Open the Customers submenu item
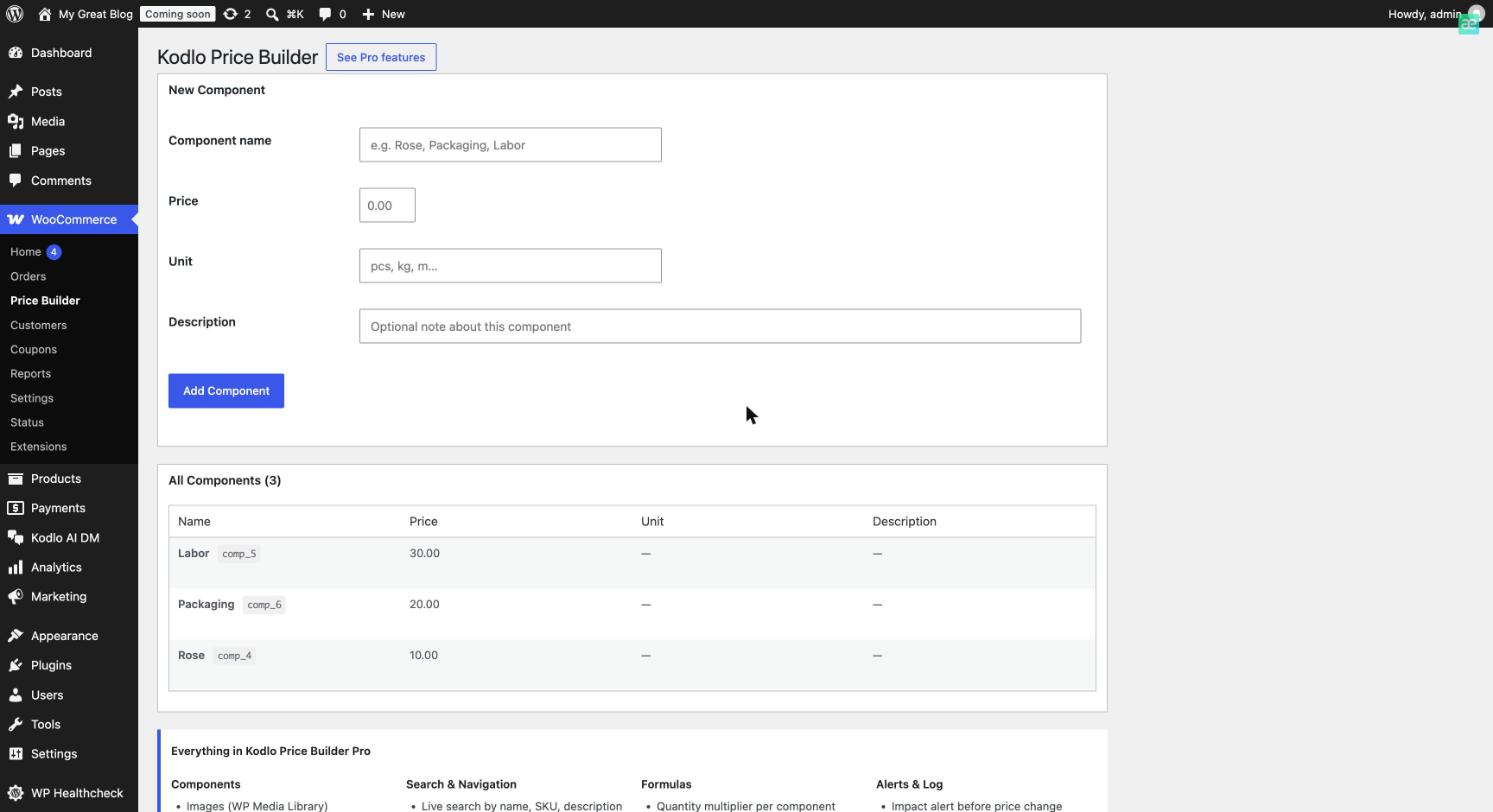This screenshot has height=812, width=1493. click(x=38, y=325)
